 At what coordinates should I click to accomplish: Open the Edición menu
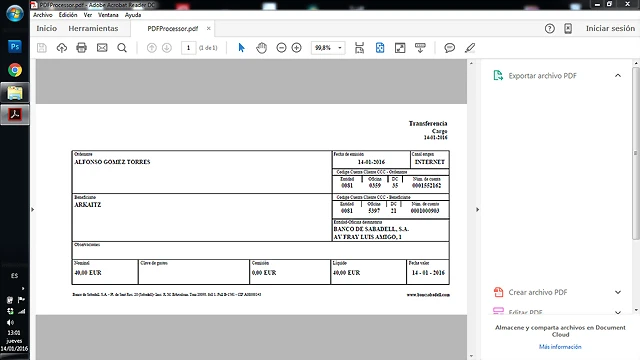click(68, 15)
